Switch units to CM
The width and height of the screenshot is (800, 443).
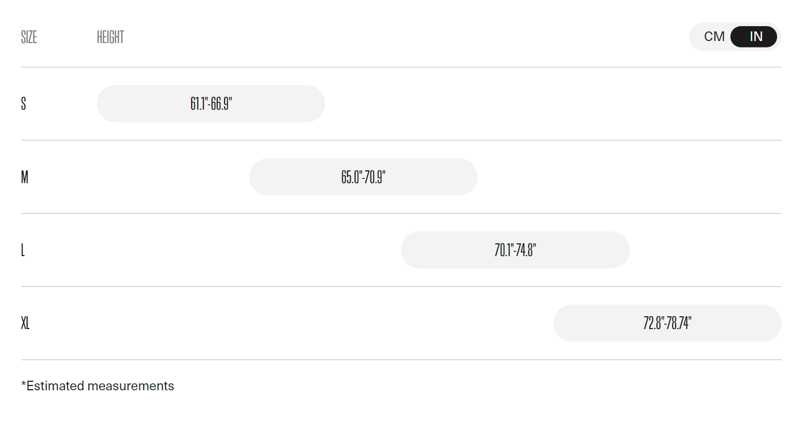pos(713,37)
